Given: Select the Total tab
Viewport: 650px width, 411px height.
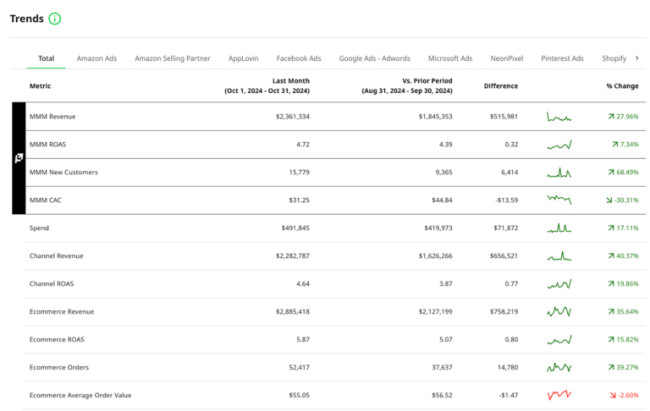Looking at the screenshot, I should click(x=46, y=59).
